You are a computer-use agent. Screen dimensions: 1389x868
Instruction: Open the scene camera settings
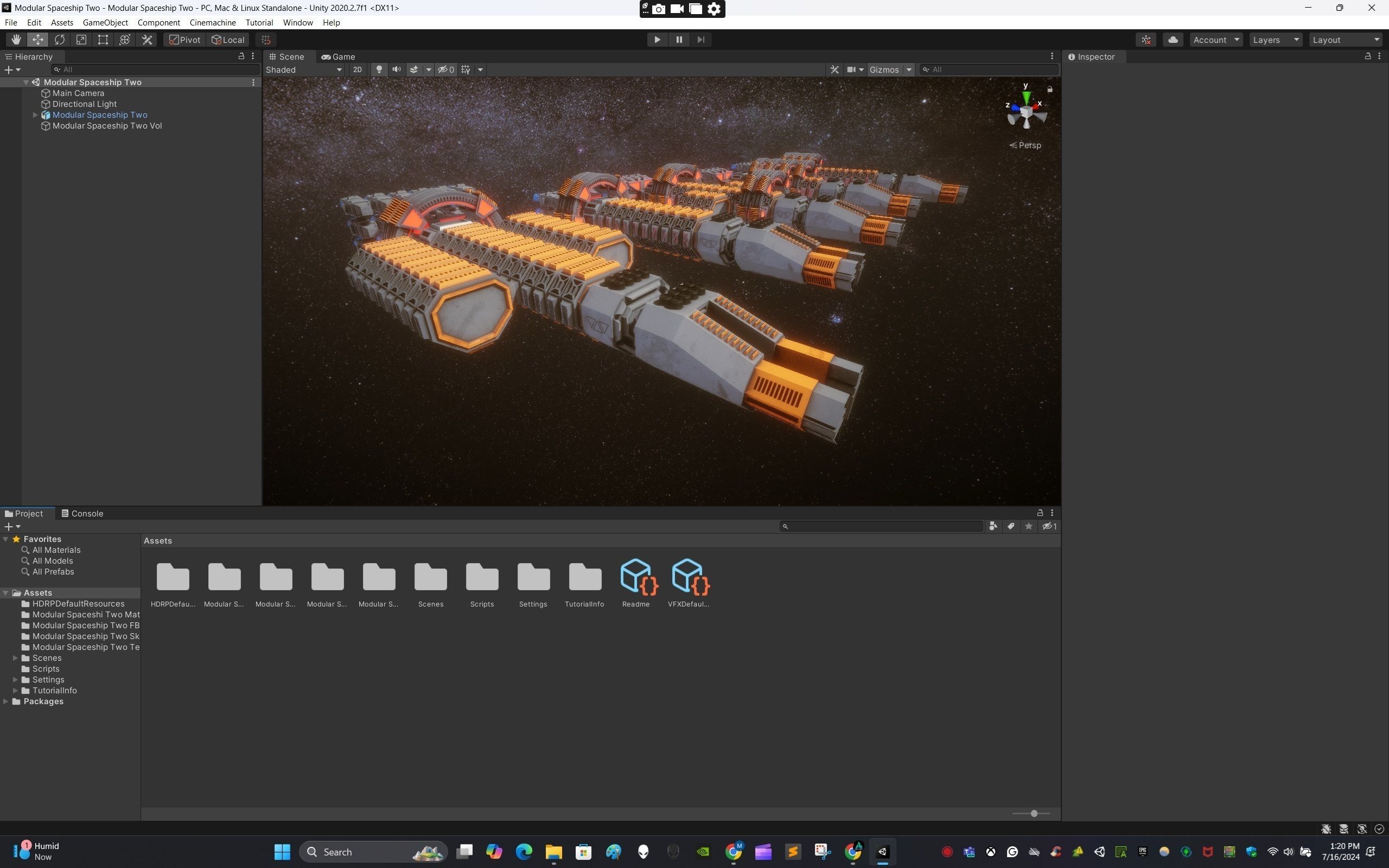pos(855,69)
